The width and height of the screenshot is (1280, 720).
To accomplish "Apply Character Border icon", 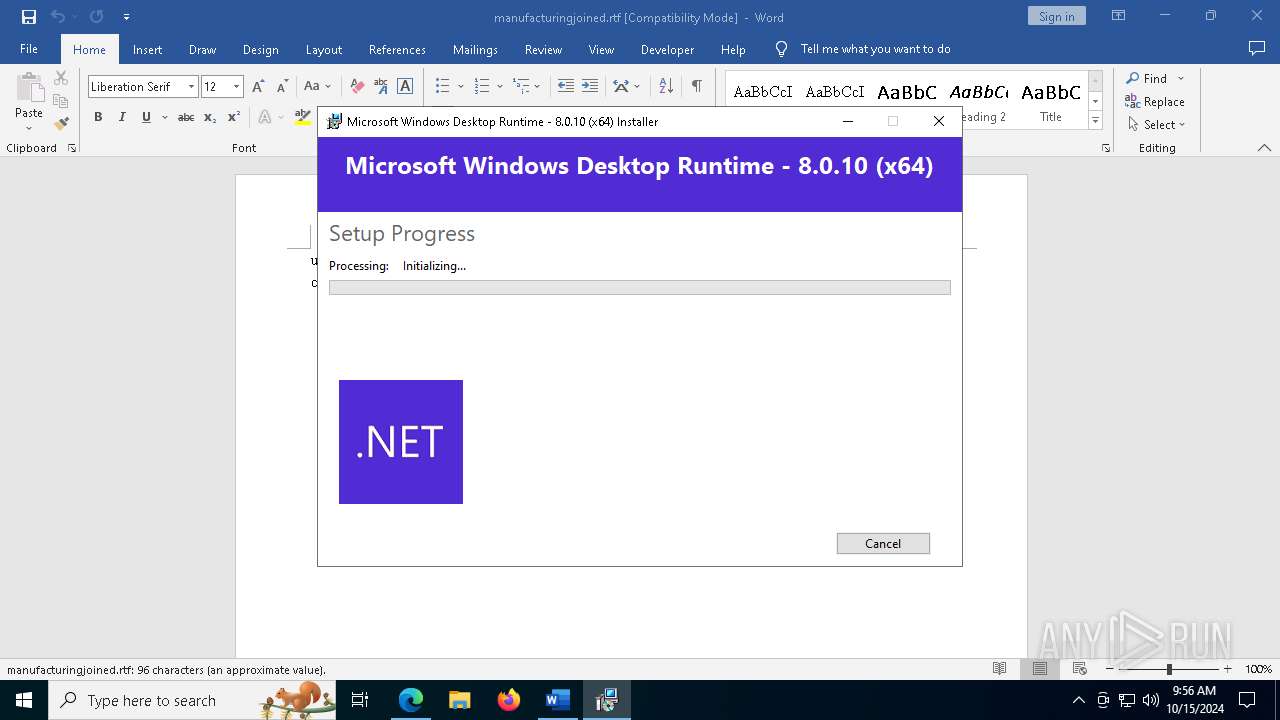I will click(x=405, y=87).
